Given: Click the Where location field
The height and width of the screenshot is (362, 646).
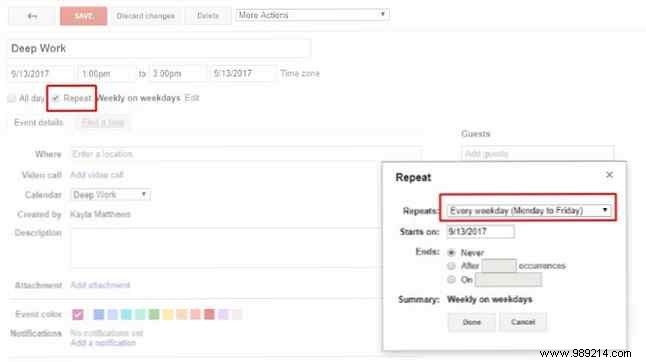Looking at the screenshot, I should tap(245, 154).
